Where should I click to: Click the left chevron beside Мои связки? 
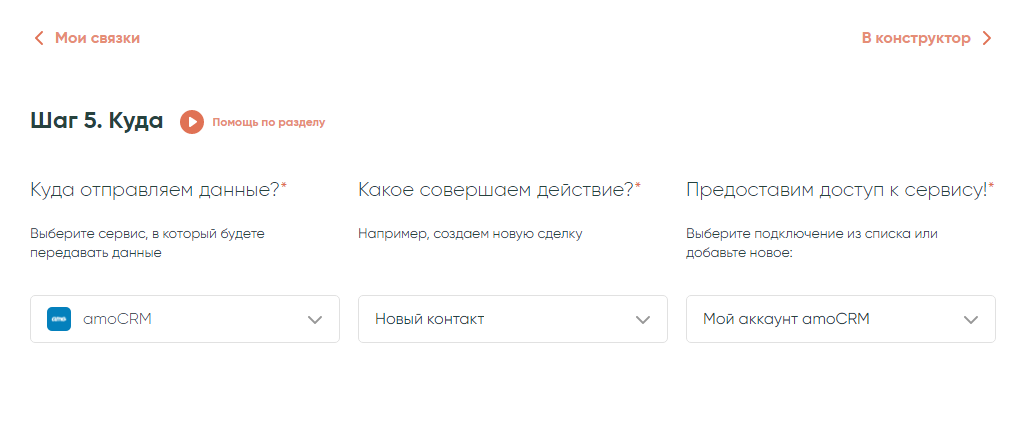(x=39, y=38)
